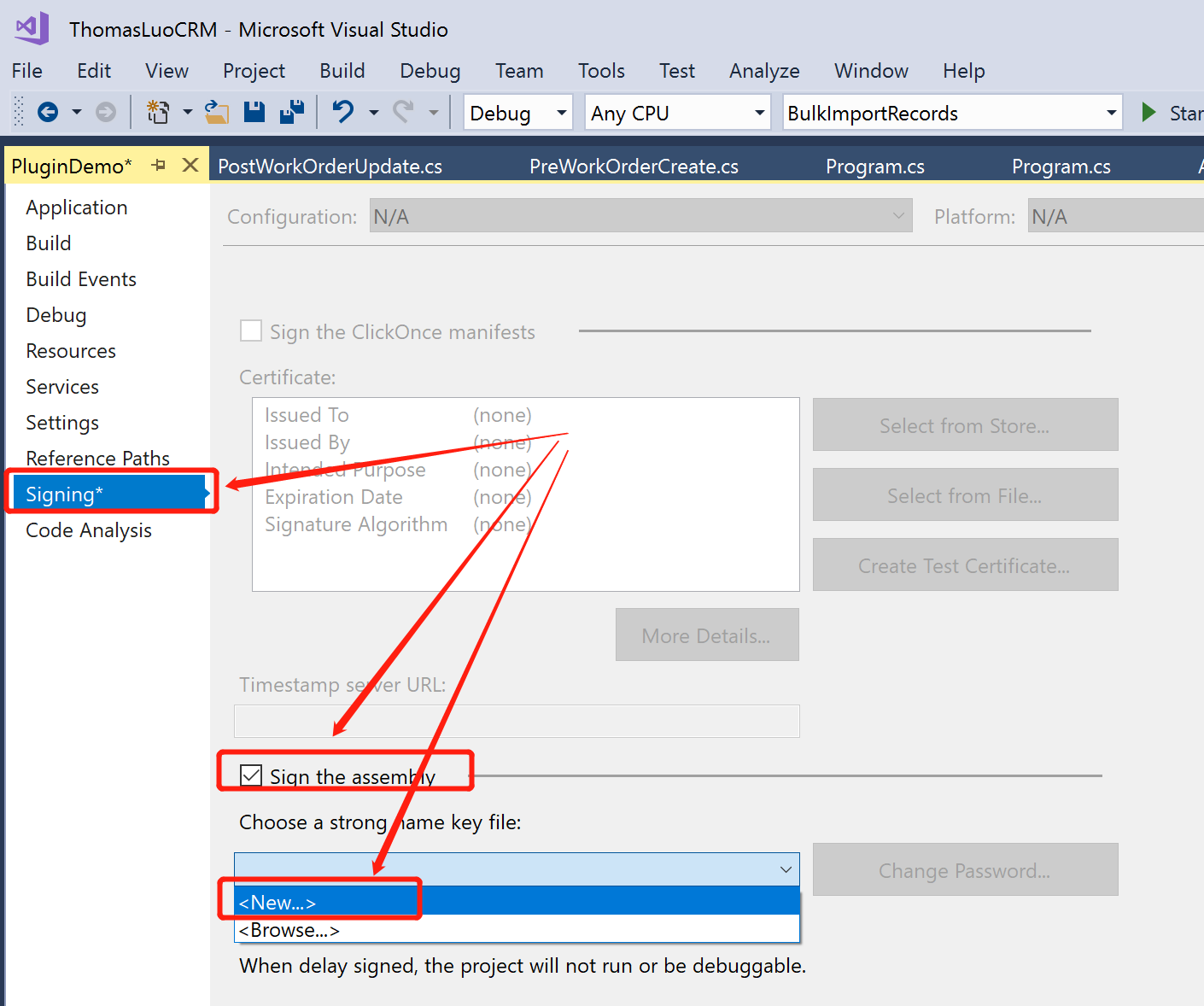Image resolution: width=1204 pixels, height=1006 pixels.
Task: Choose <New...> from key file list
Action: [517, 901]
